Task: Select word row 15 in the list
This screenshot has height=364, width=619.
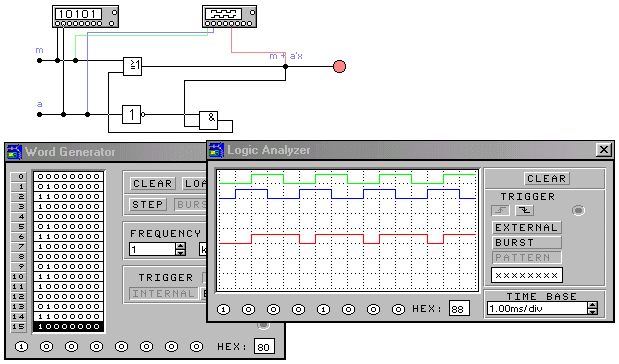Action: [x=68, y=326]
